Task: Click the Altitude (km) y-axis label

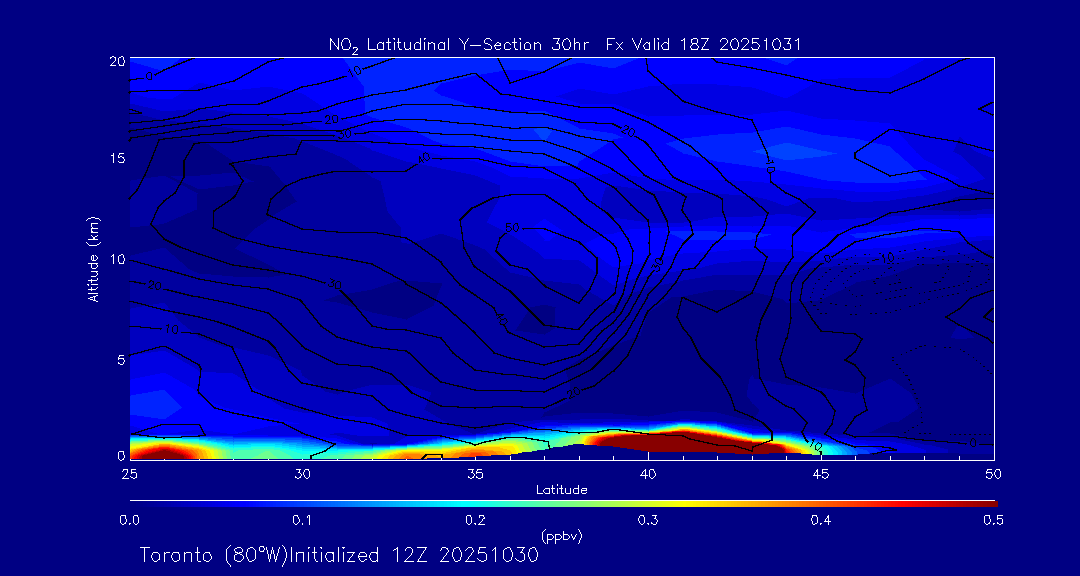Action: [93, 258]
